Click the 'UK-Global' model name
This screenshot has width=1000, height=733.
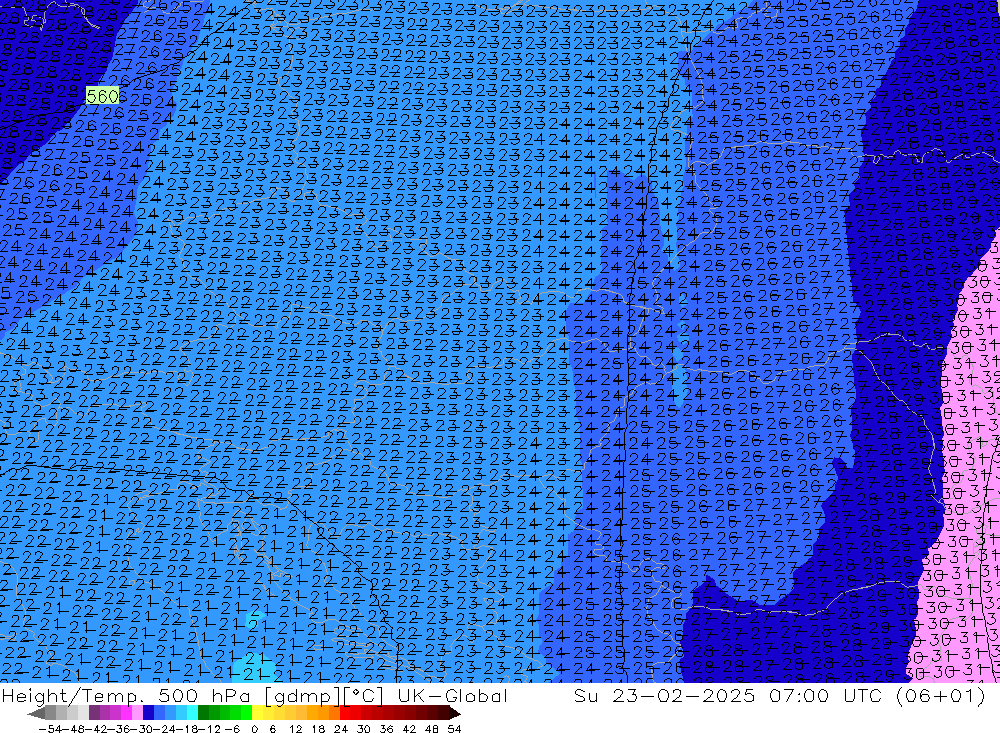point(452,695)
